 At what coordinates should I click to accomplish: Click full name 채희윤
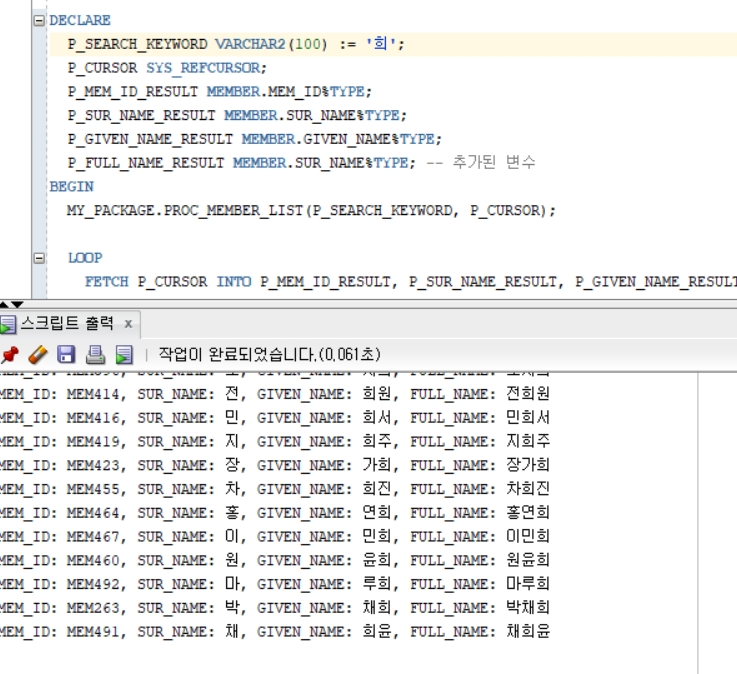pyautogui.click(x=528, y=631)
